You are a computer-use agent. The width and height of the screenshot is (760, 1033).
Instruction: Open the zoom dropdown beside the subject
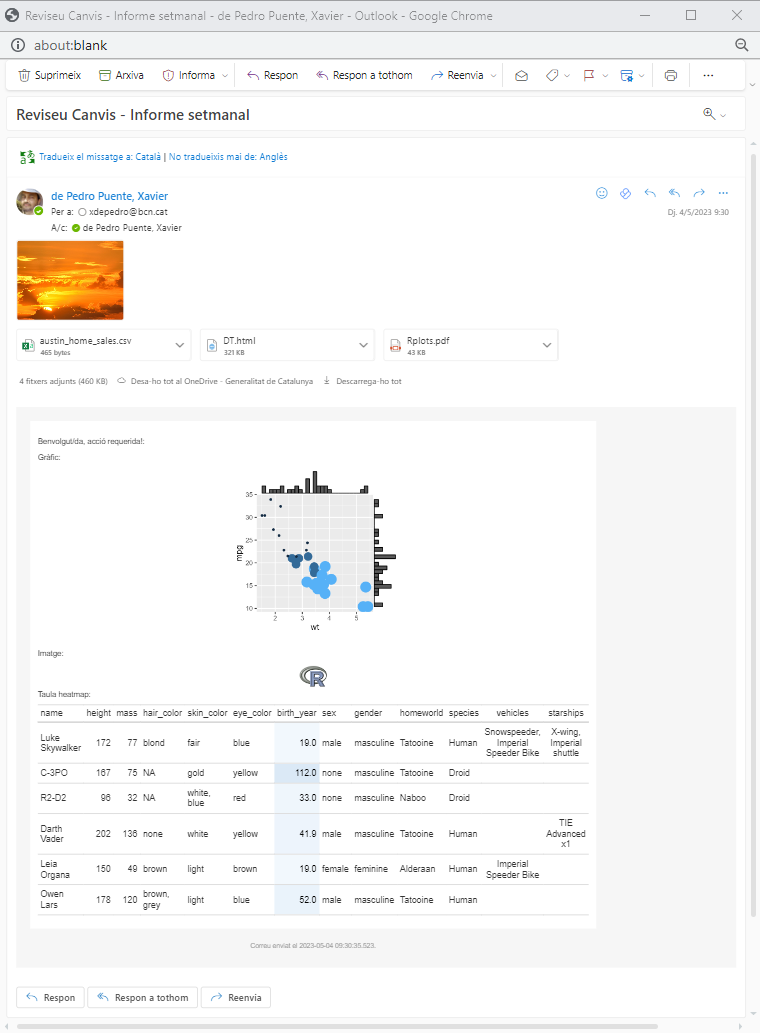715,115
